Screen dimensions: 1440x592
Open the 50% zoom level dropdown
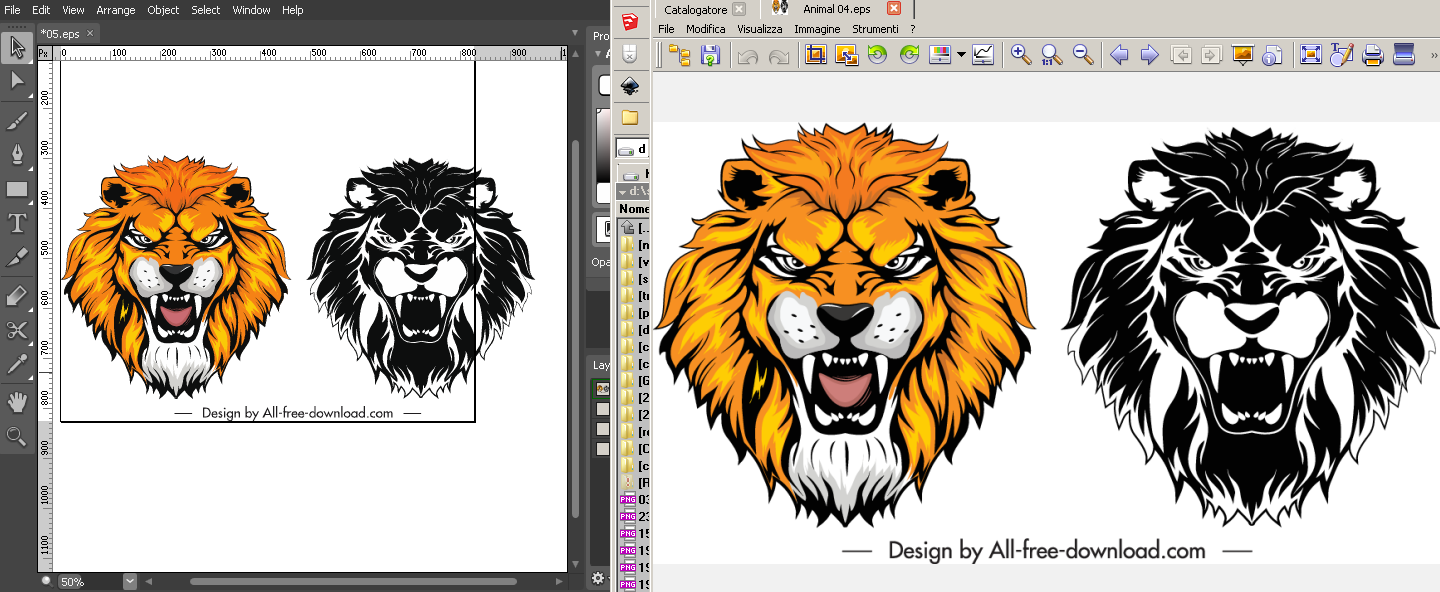point(130,581)
